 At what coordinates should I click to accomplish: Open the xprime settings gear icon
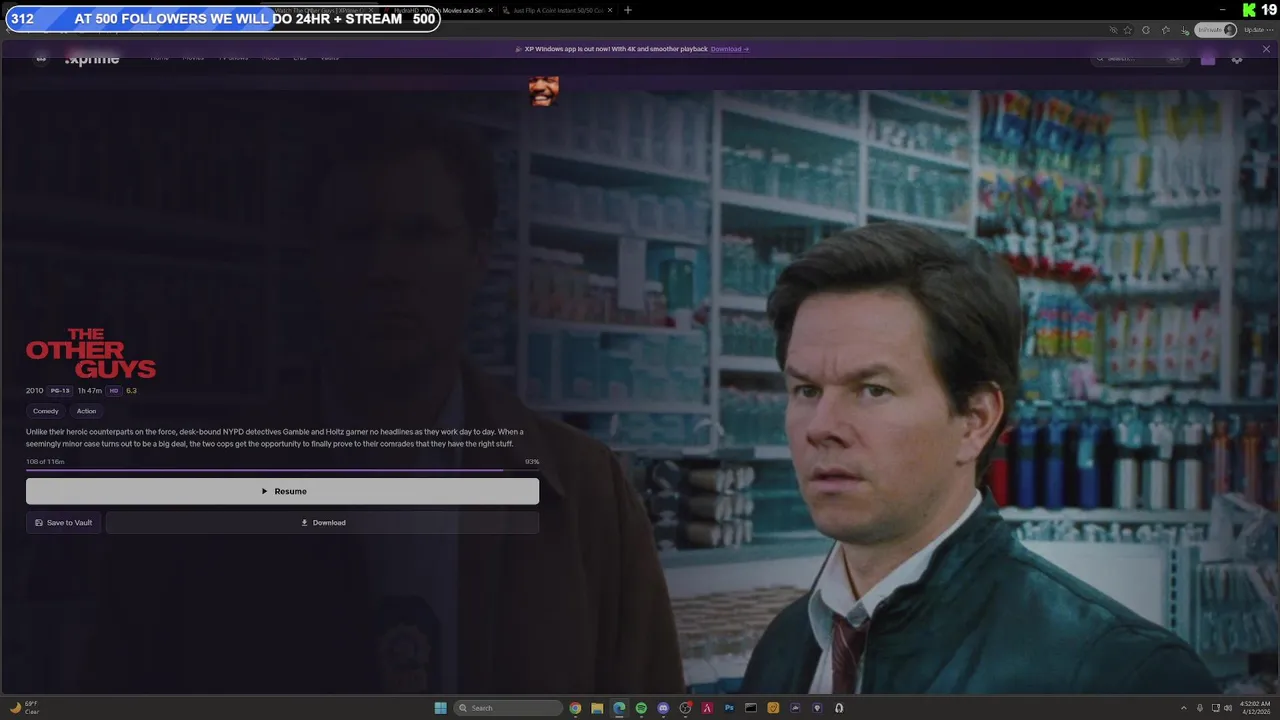tap(1237, 59)
